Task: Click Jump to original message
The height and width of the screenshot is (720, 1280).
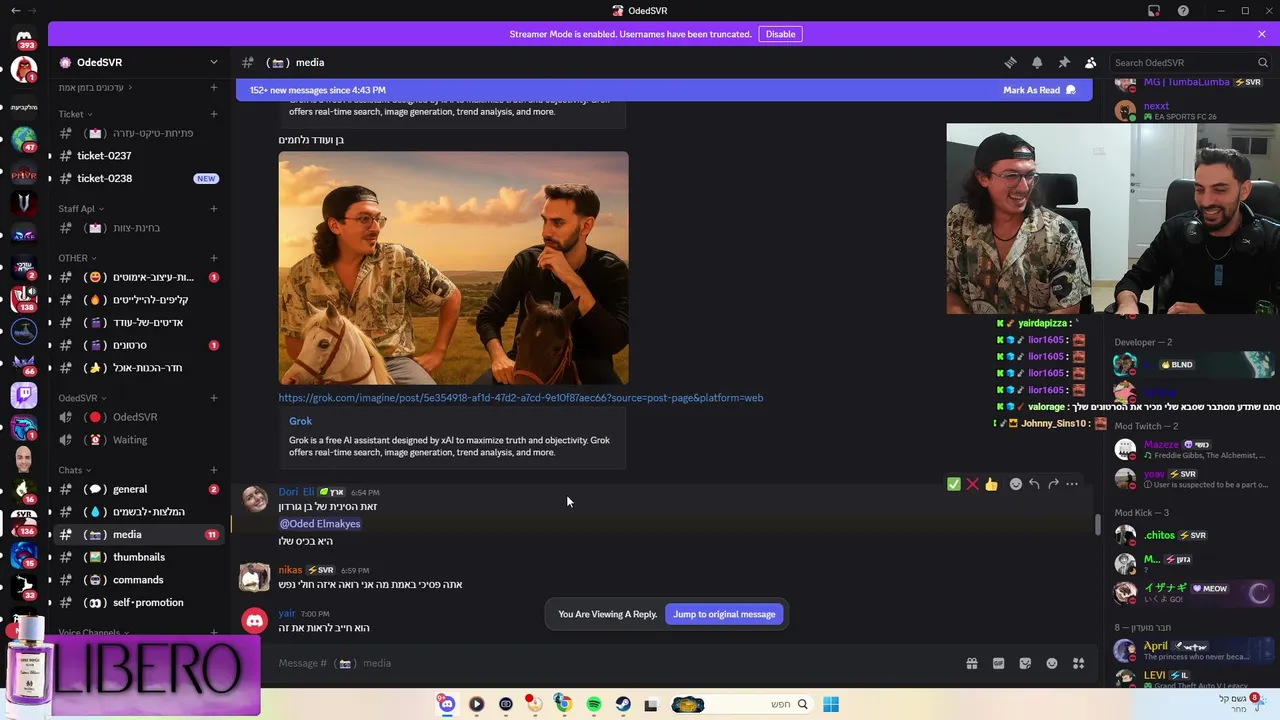Action: (x=724, y=614)
